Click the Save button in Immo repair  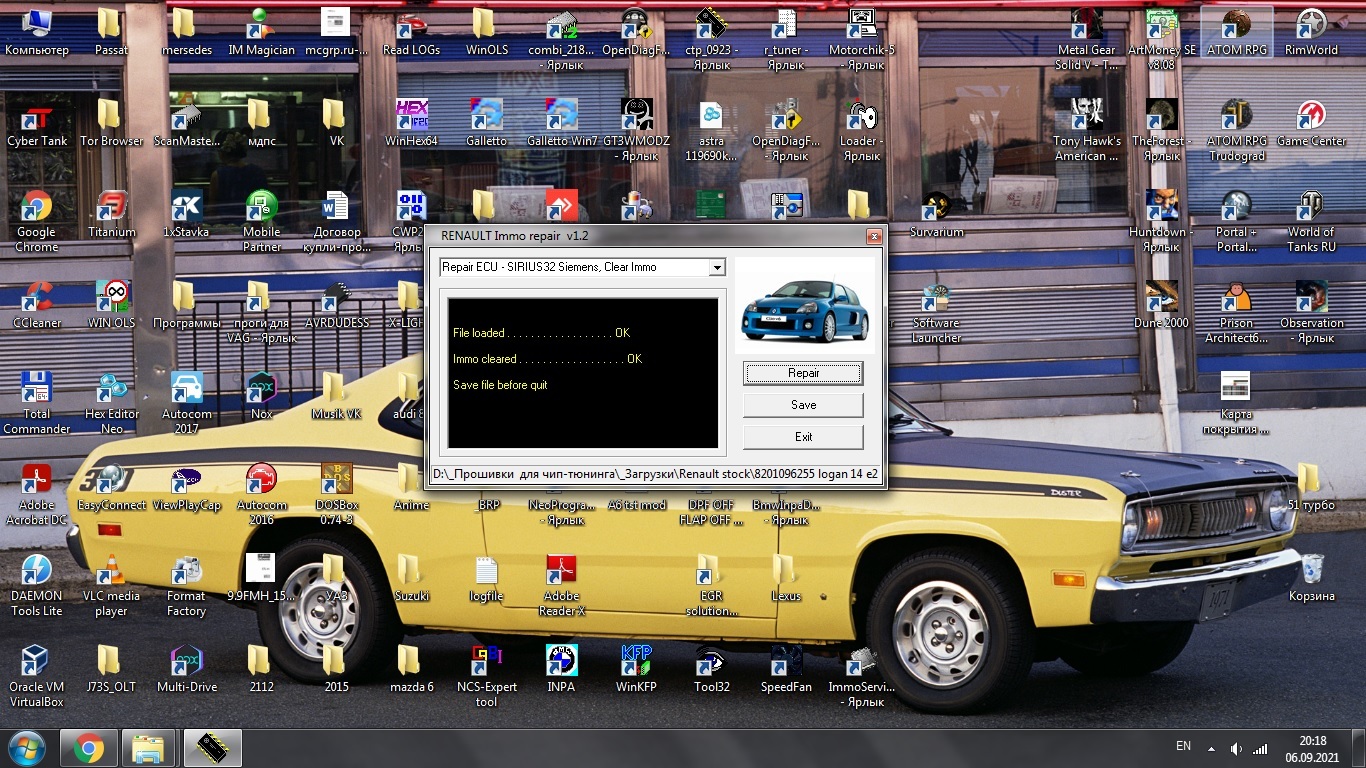tap(803, 405)
